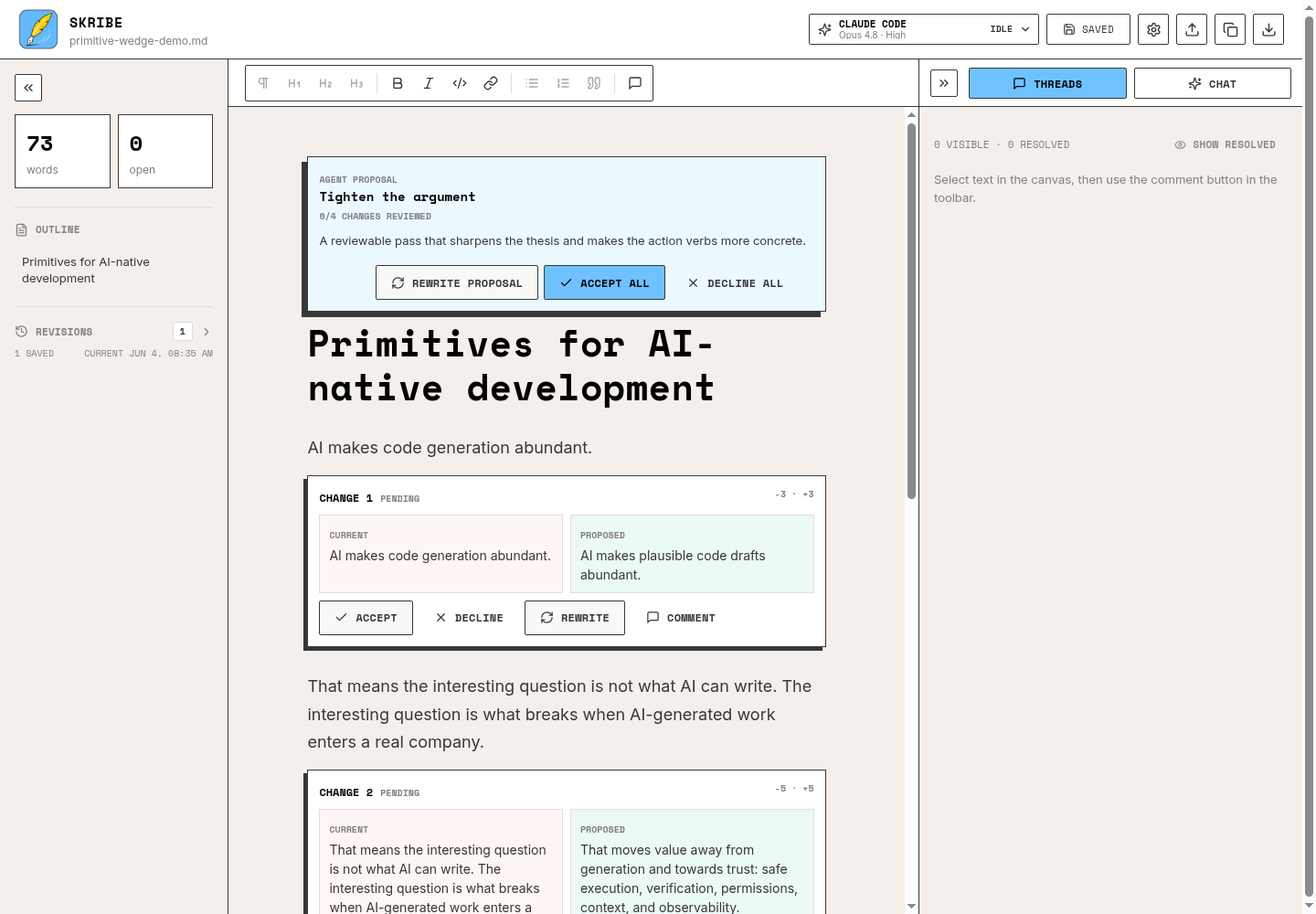The height and width of the screenshot is (914, 1316).
Task: Click the download icon in header
Action: pos(1268,29)
